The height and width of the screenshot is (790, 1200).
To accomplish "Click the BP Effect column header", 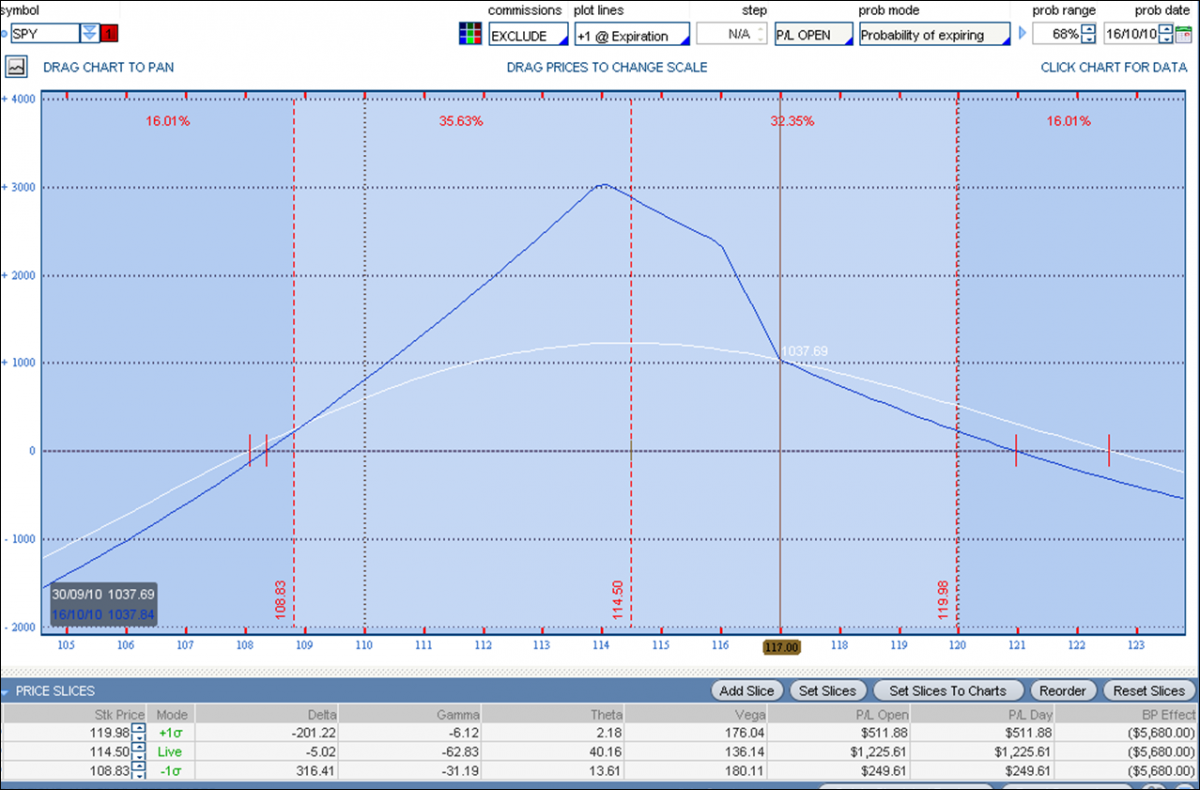I will [x=1128, y=714].
